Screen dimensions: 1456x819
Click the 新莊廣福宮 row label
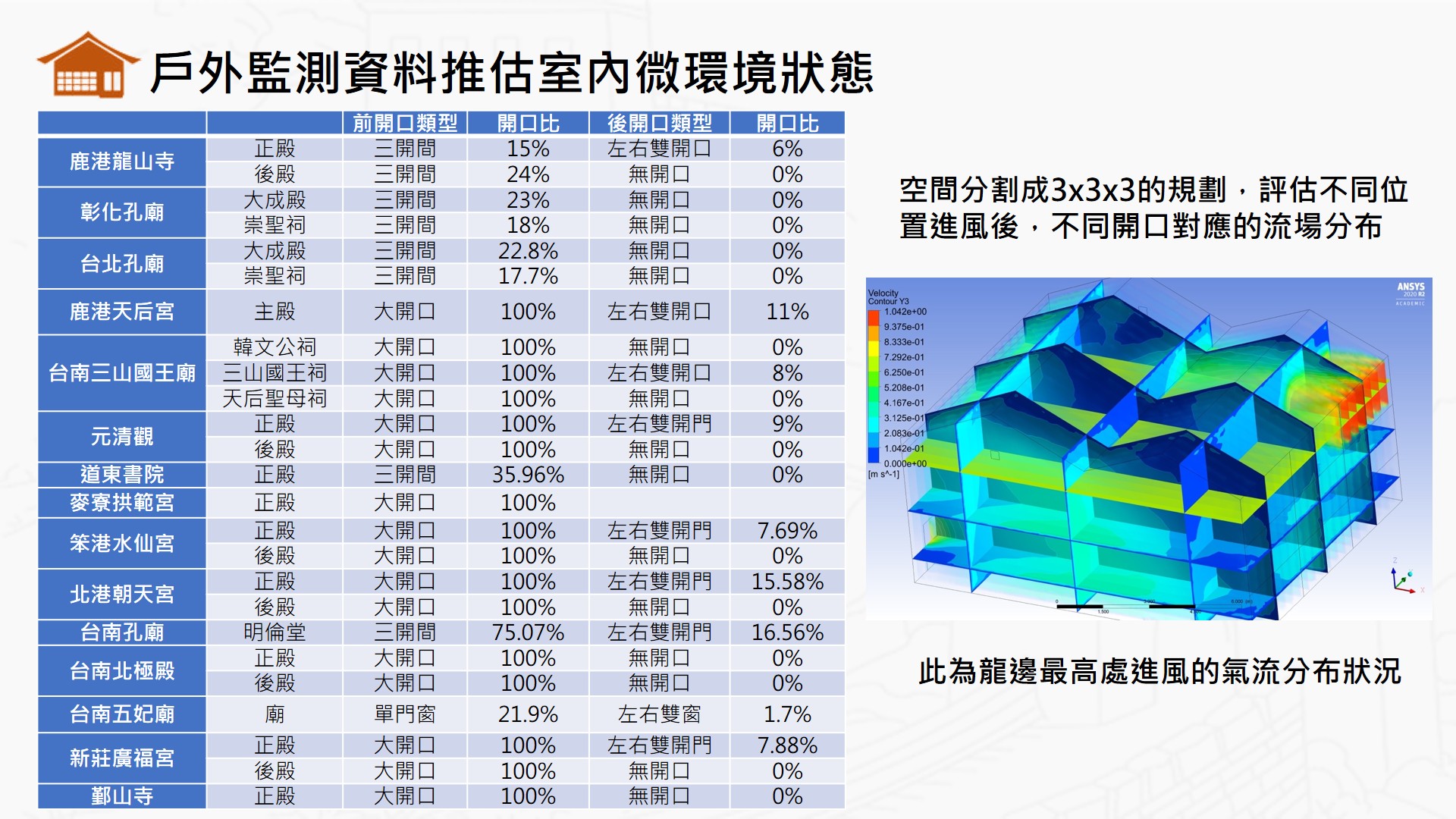coord(122,758)
